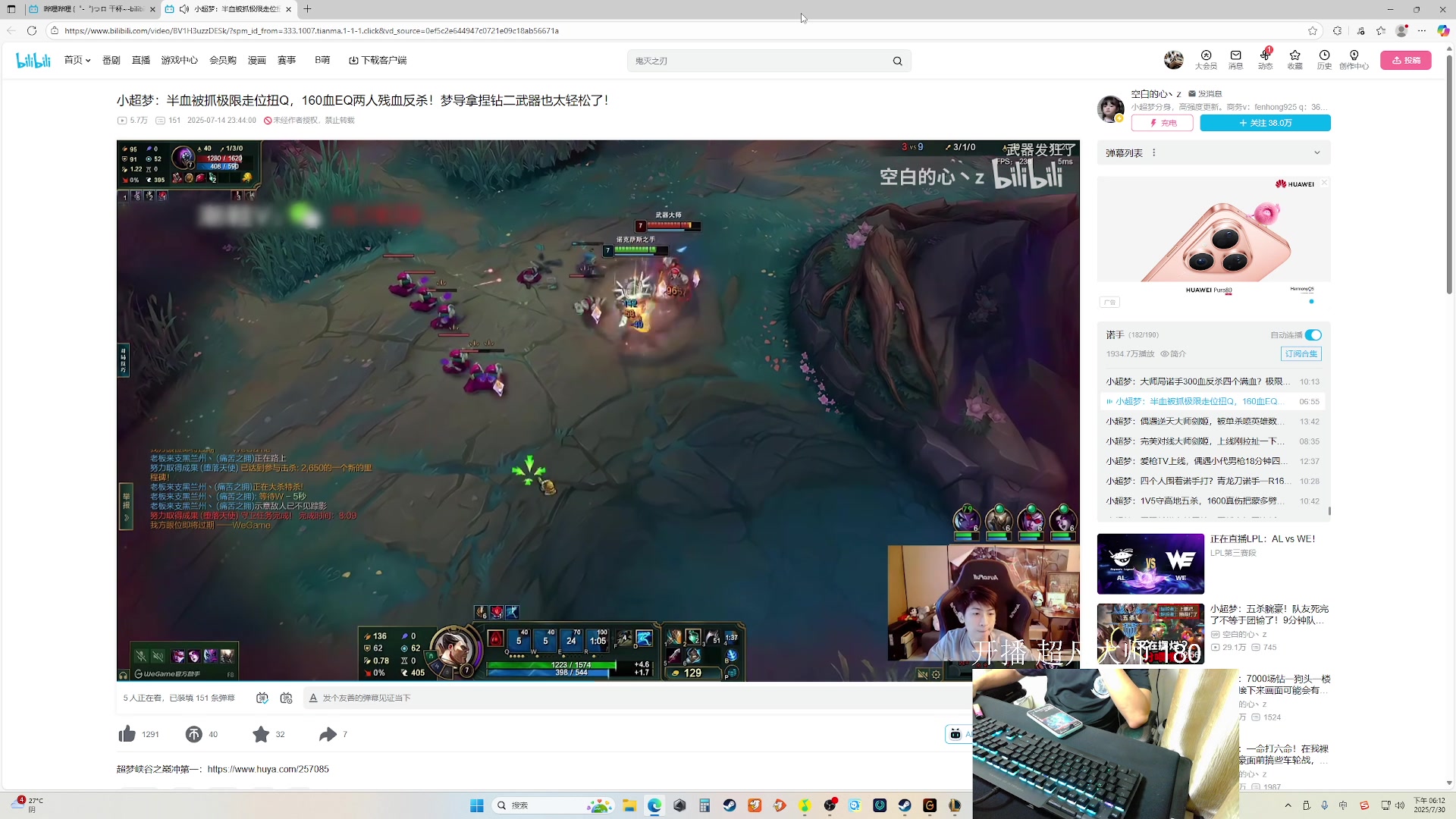Click the playlist scrollbar handle

coord(1329,511)
